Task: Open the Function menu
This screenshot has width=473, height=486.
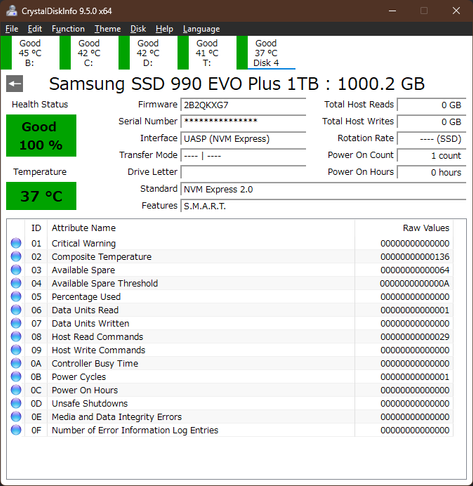Action: pyautogui.click(x=68, y=29)
